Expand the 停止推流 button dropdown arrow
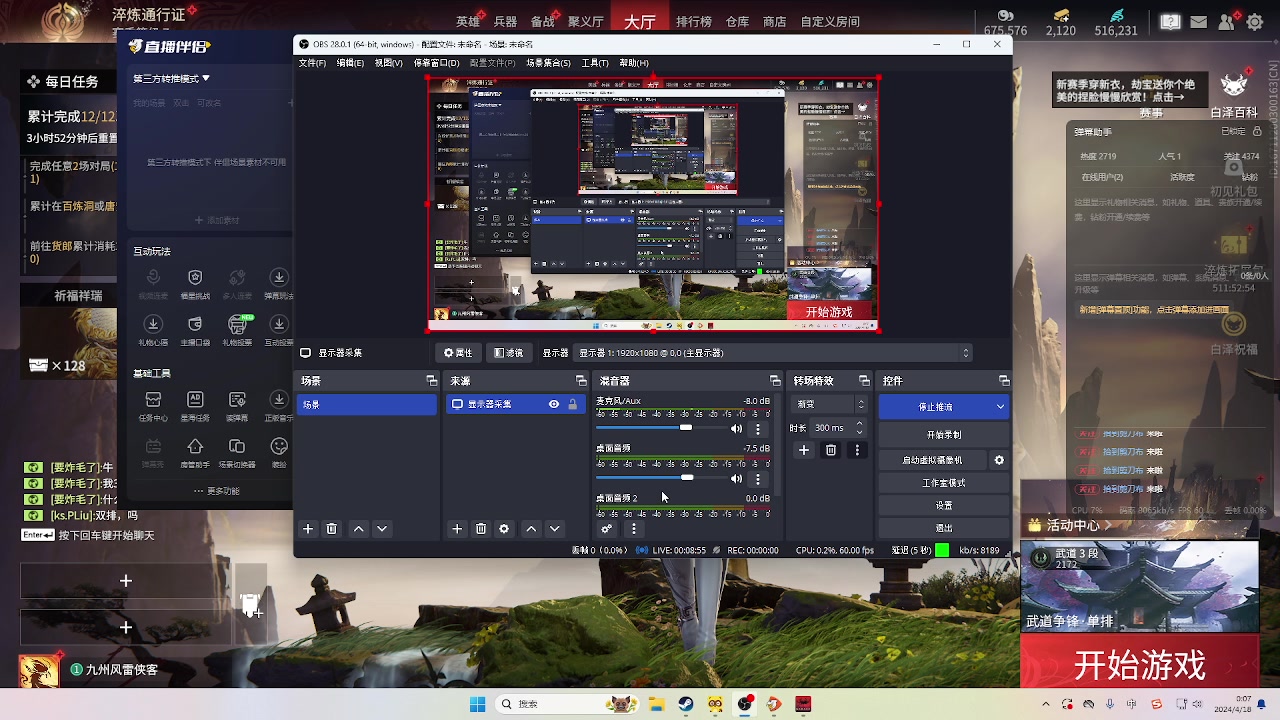 click(1000, 407)
